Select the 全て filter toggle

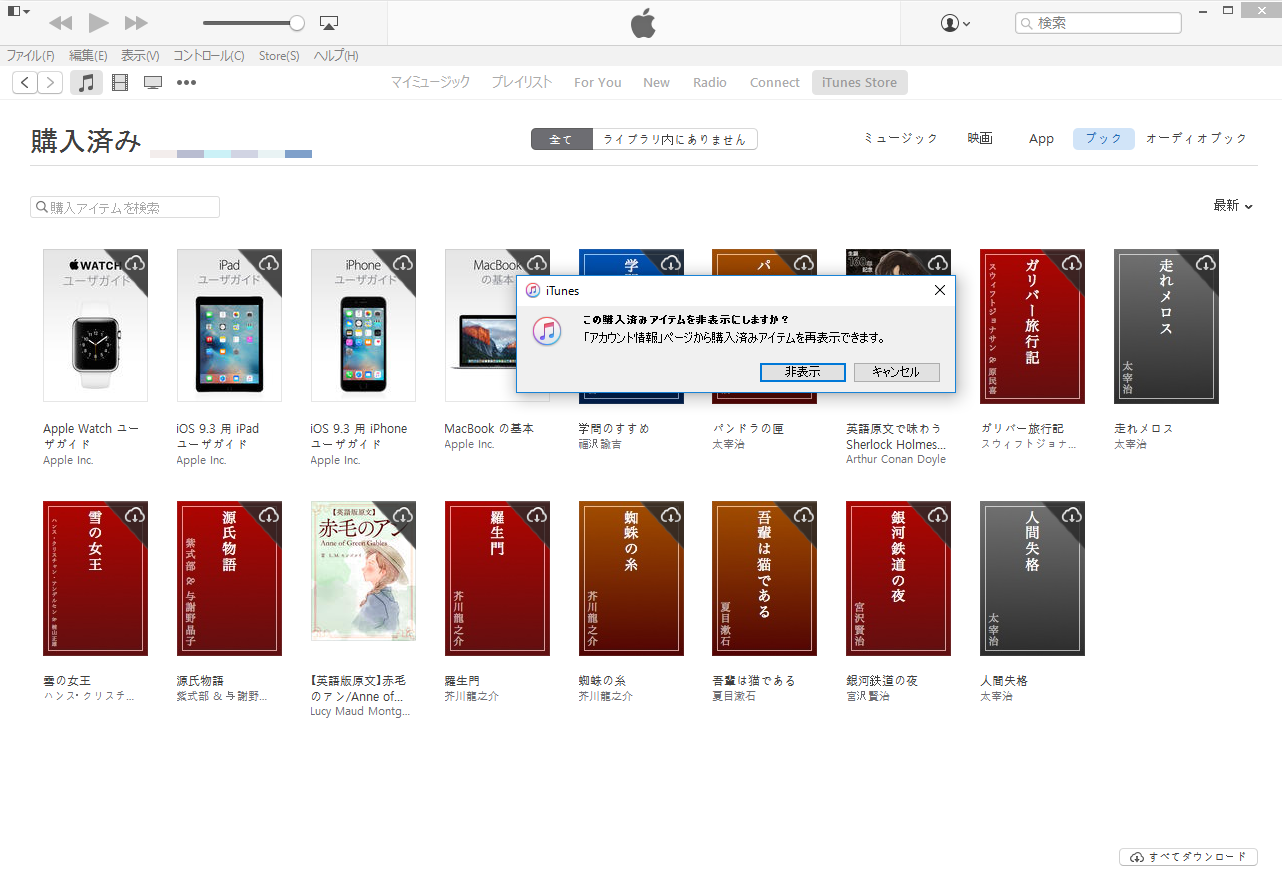coord(562,139)
